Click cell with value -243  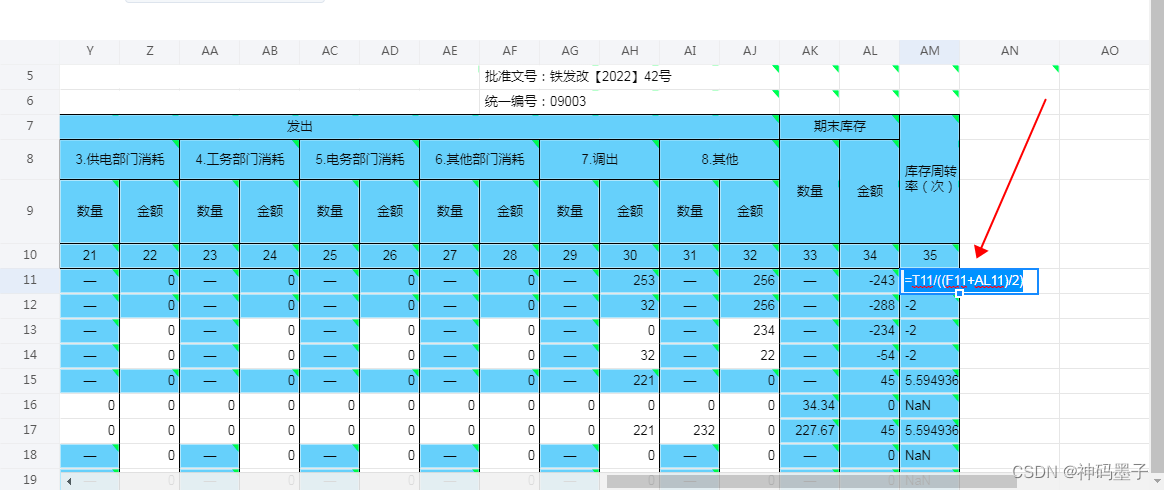point(869,281)
